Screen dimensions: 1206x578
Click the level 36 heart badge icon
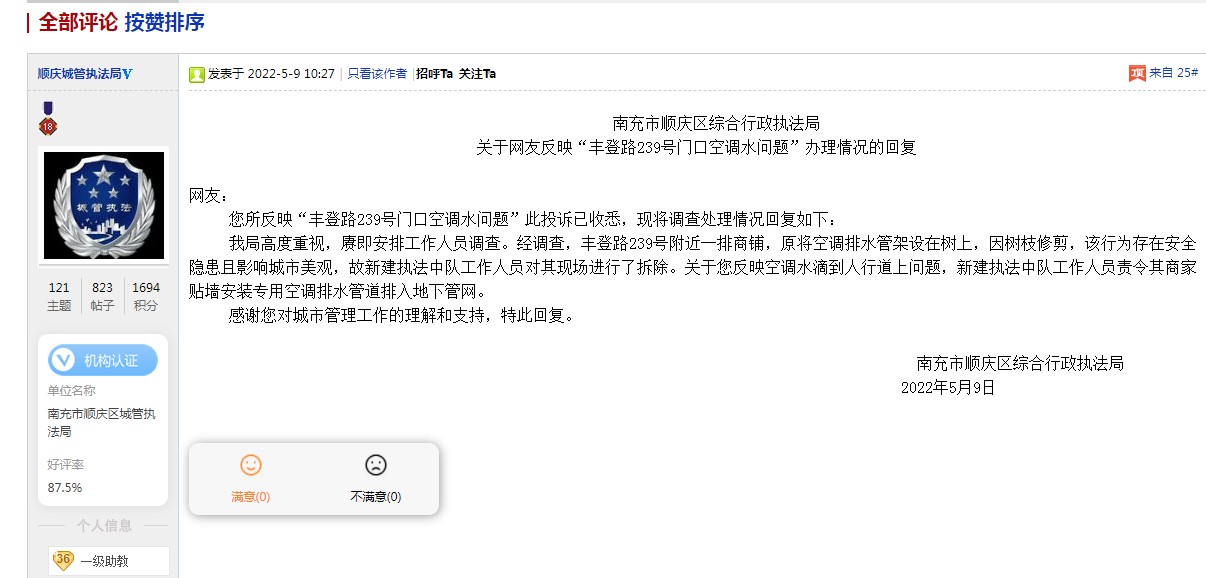(63, 560)
